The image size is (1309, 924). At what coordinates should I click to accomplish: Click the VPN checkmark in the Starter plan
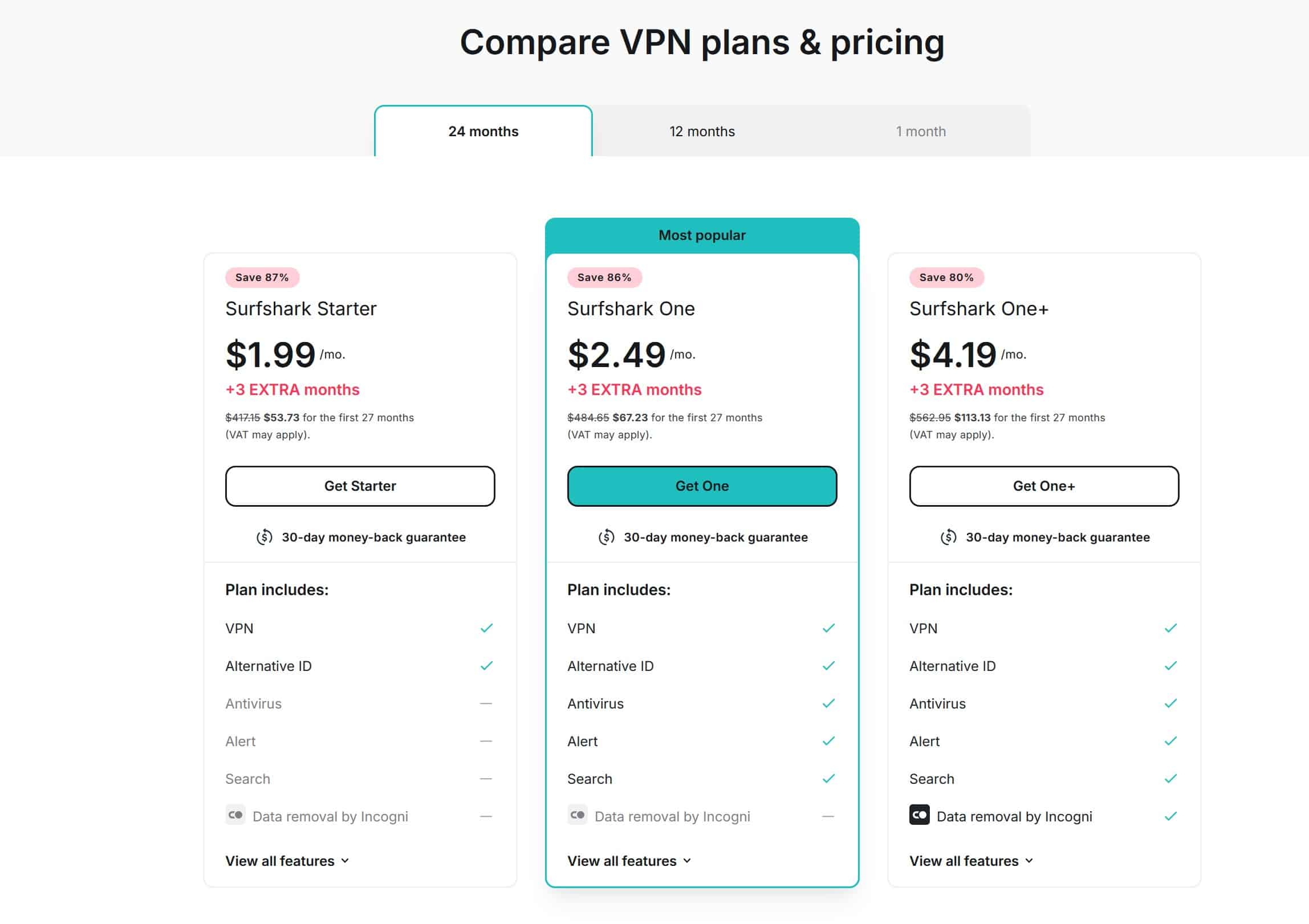click(x=486, y=628)
